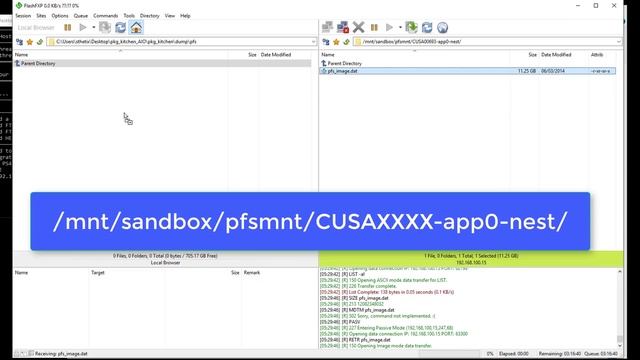The image size is (640, 360).
Task: Expand remote path dropdown list
Action: [x=619, y=42]
